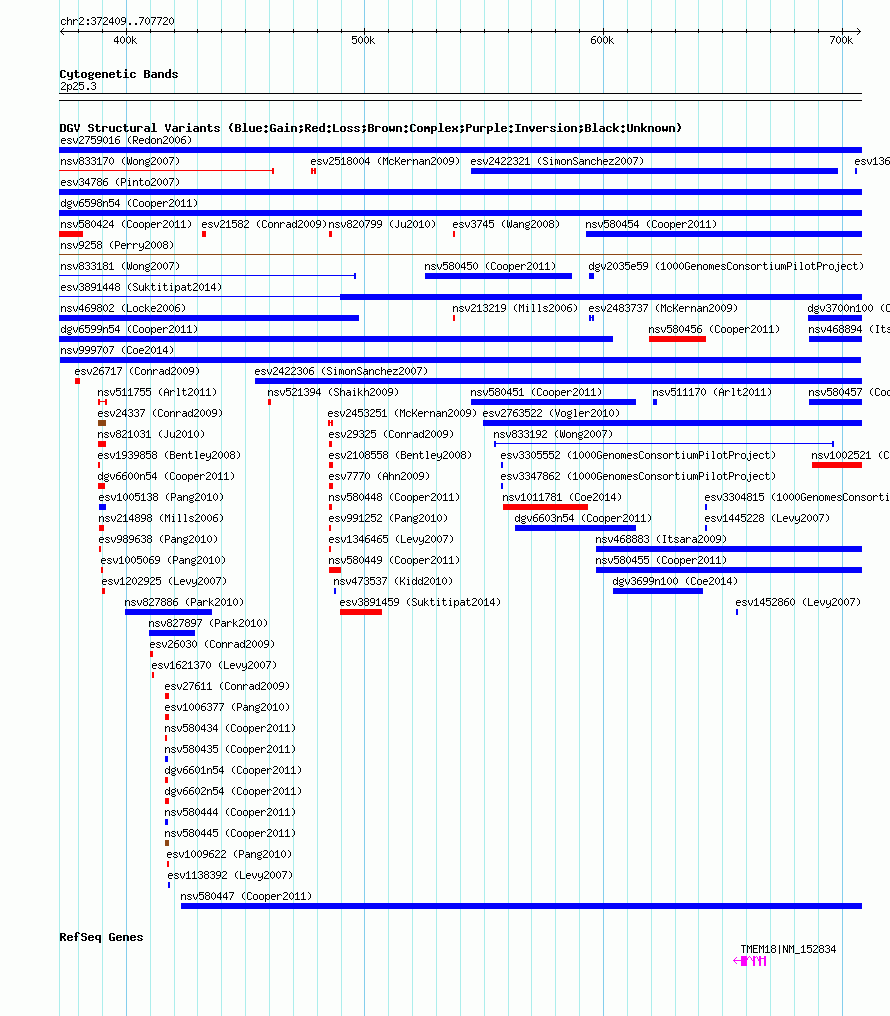Click esv1005138 (Pang2010) variant label
This screenshot has height=1016, width=890.
[161, 498]
